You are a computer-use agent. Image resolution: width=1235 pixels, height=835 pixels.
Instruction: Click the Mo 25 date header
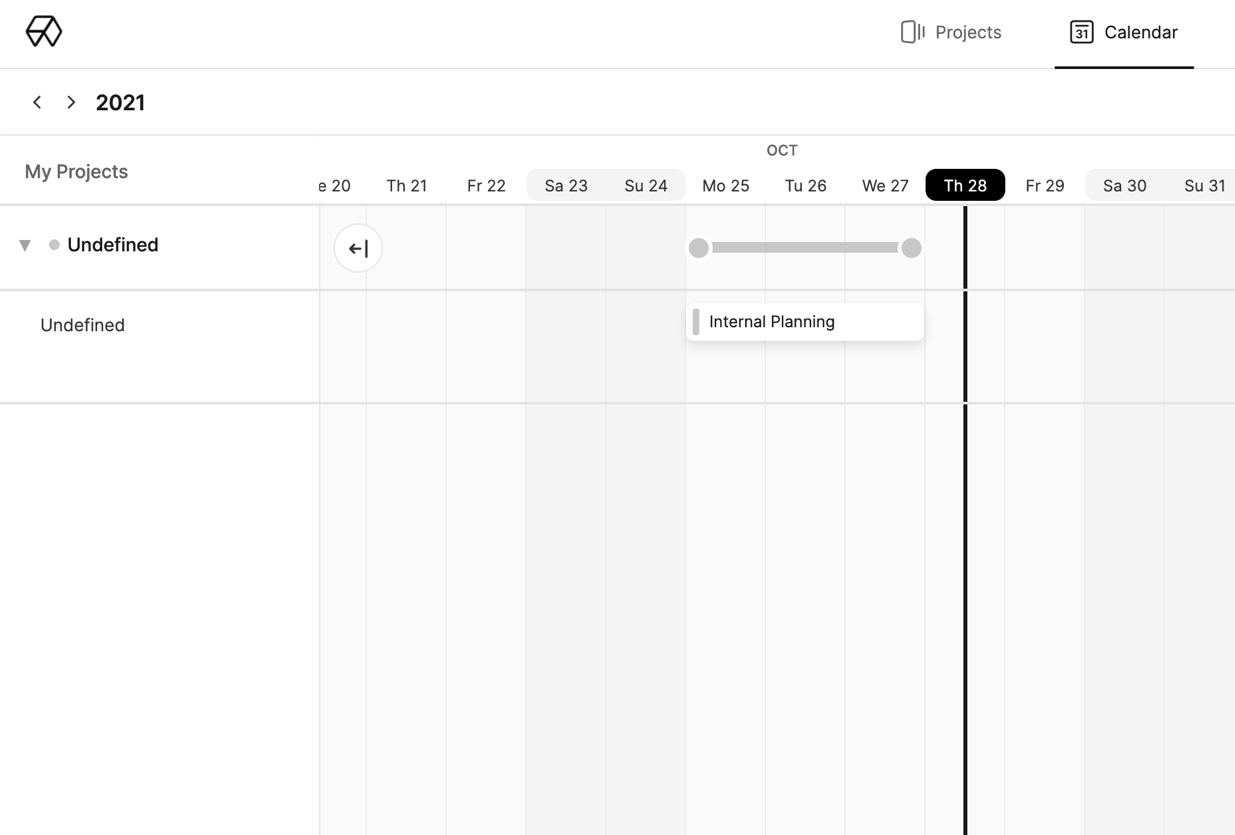click(x=726, y=186)
